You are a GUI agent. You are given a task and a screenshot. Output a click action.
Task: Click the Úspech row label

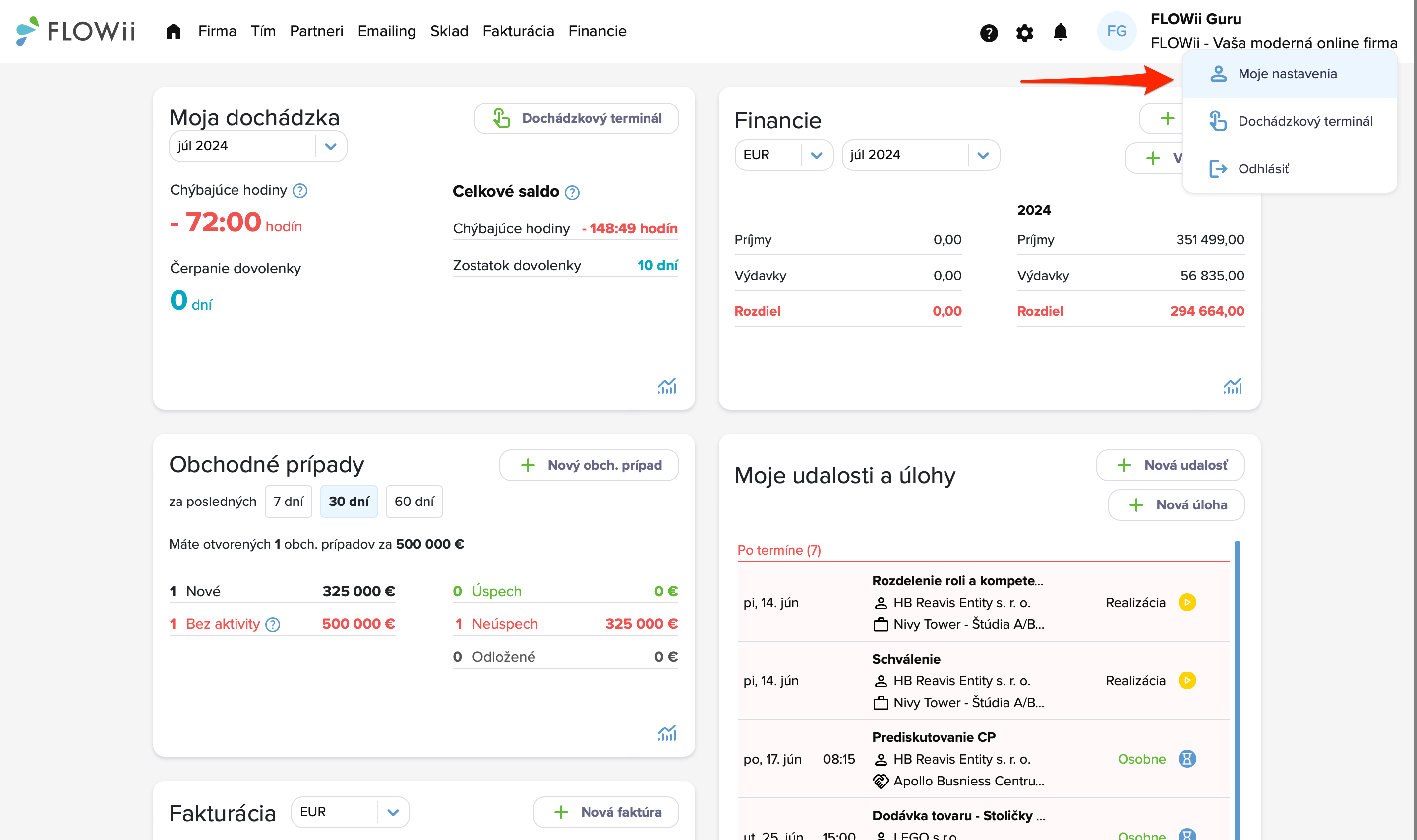[496, 592]
